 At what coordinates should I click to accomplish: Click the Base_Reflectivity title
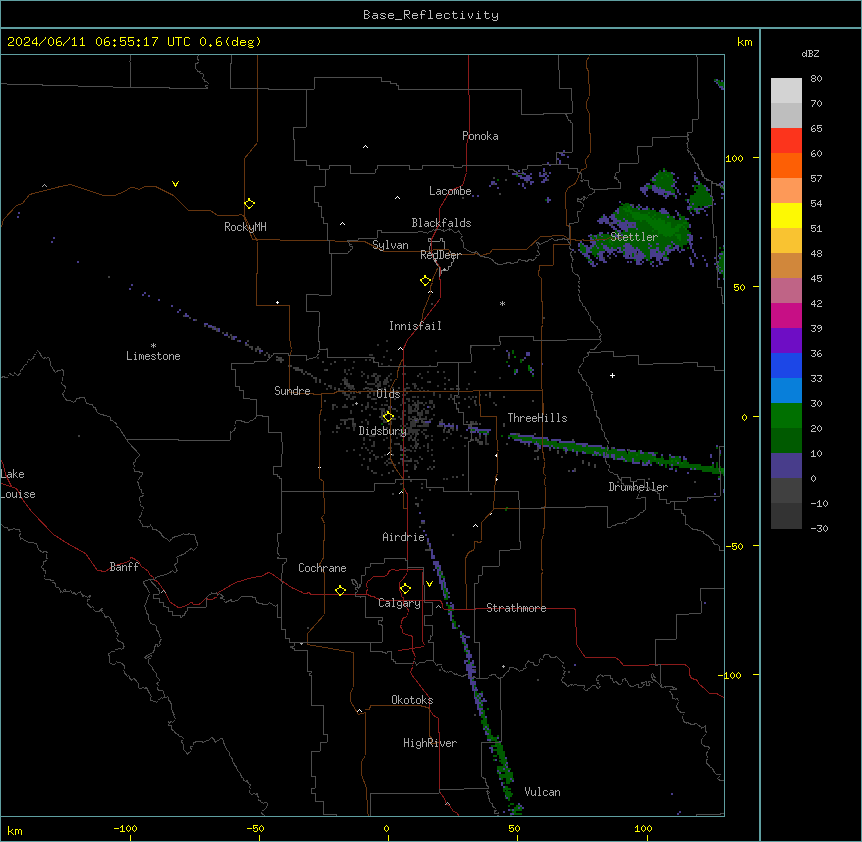431,15
